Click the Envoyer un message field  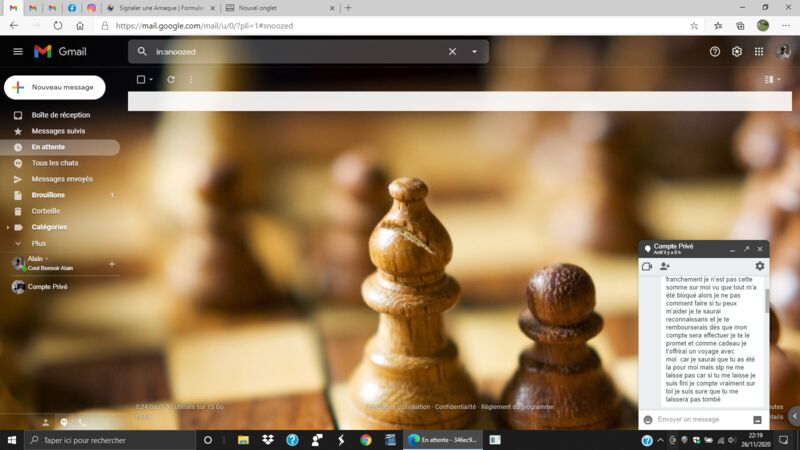(x=702, y=419)
